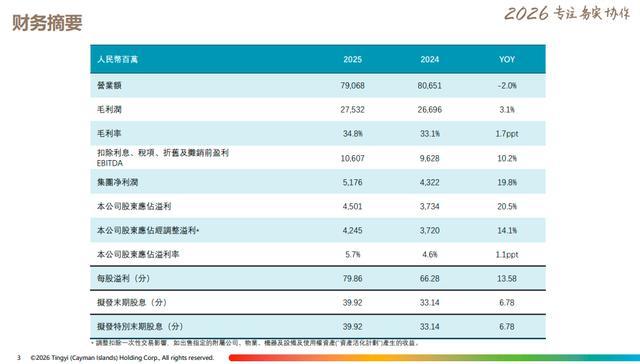The height and width of the screenshot is (364, 640).
Task: Click the 79.86 earnings per share value
Action: tap(353, 279)
